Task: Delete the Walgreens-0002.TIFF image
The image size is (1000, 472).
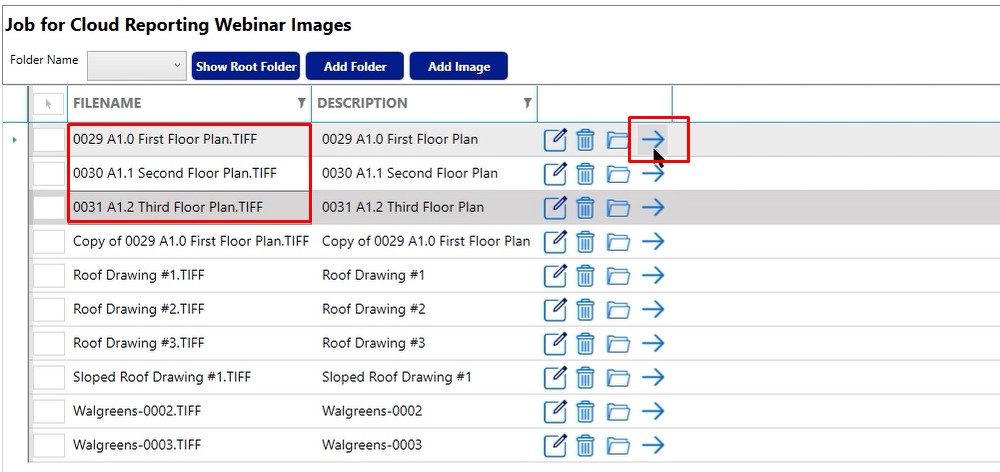Action: point(585,411)
